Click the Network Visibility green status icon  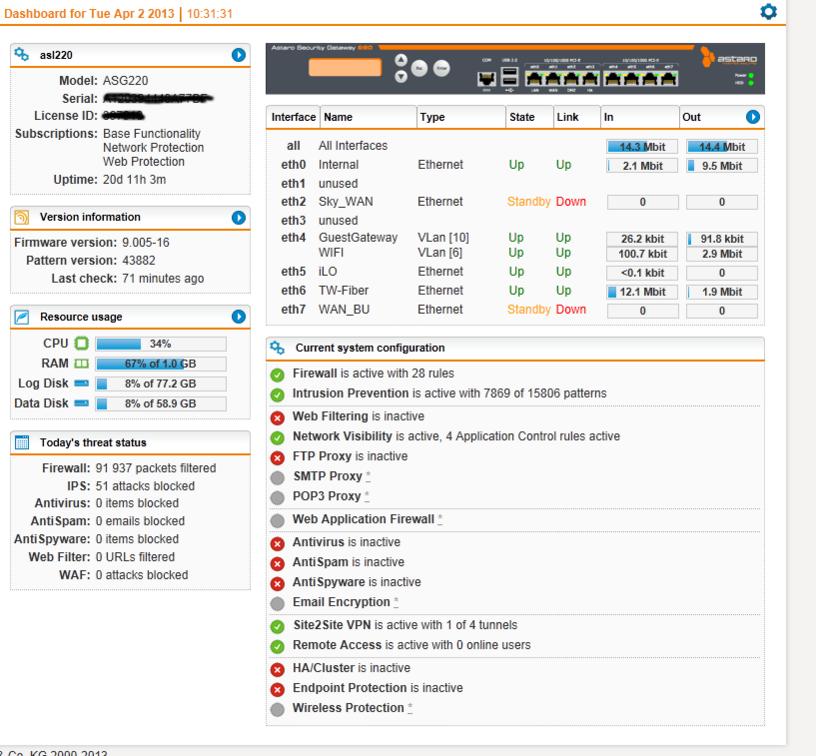click(277, 437)
